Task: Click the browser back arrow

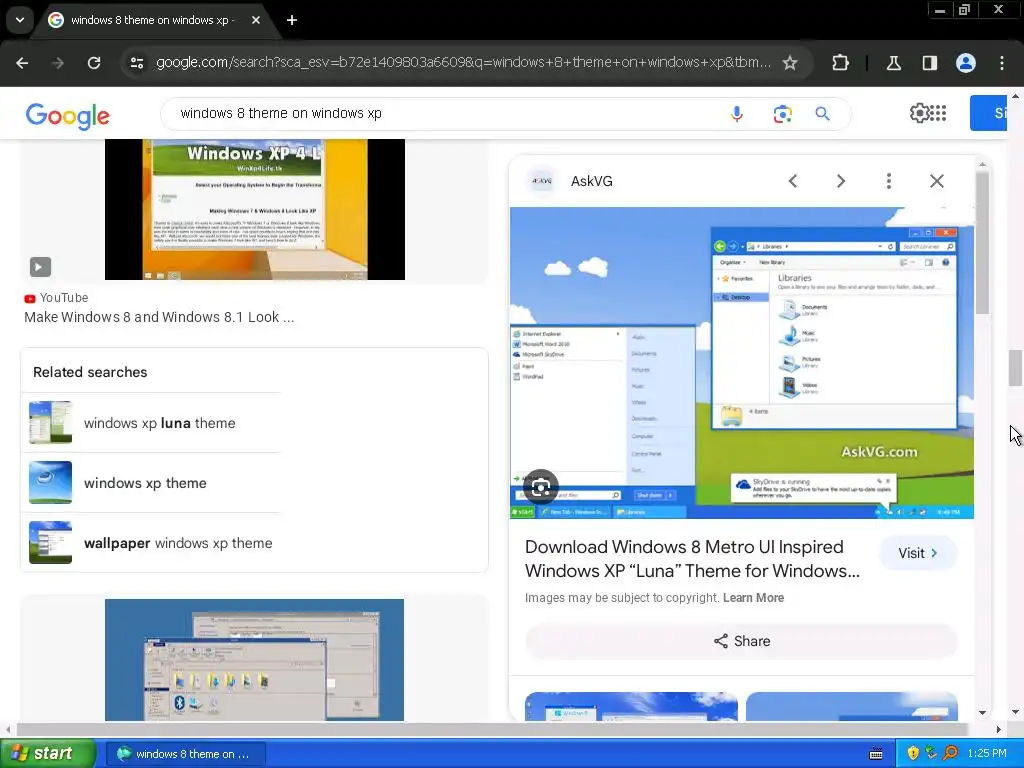Action: click(22, 63)
